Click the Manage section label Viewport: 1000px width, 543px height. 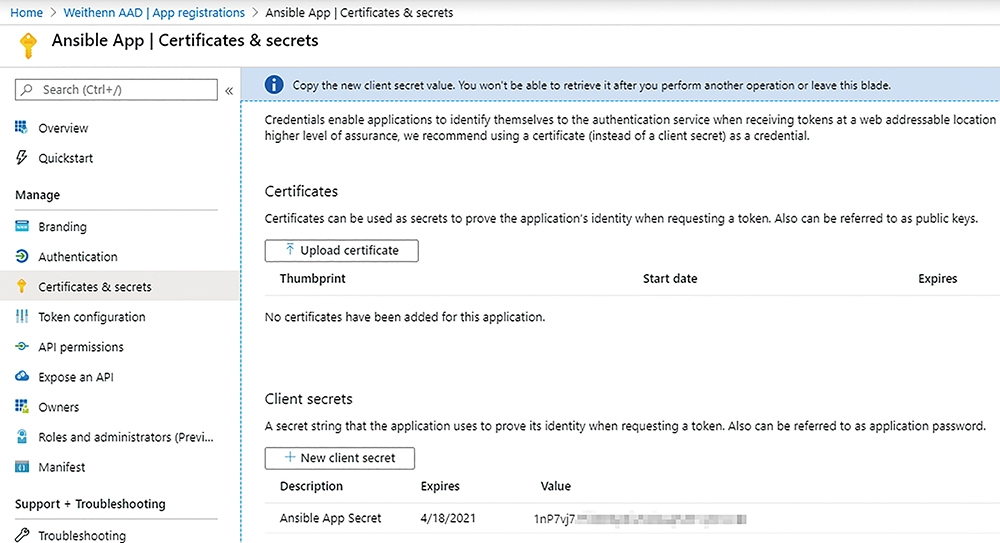click(38, 195)
